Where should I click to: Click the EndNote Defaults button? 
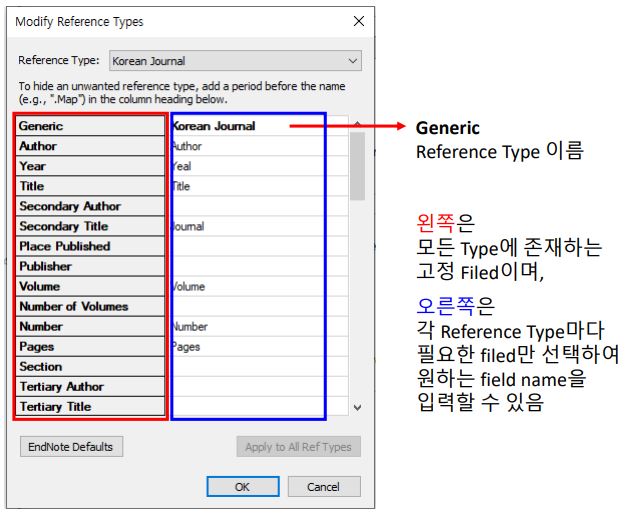coord(71,447)
